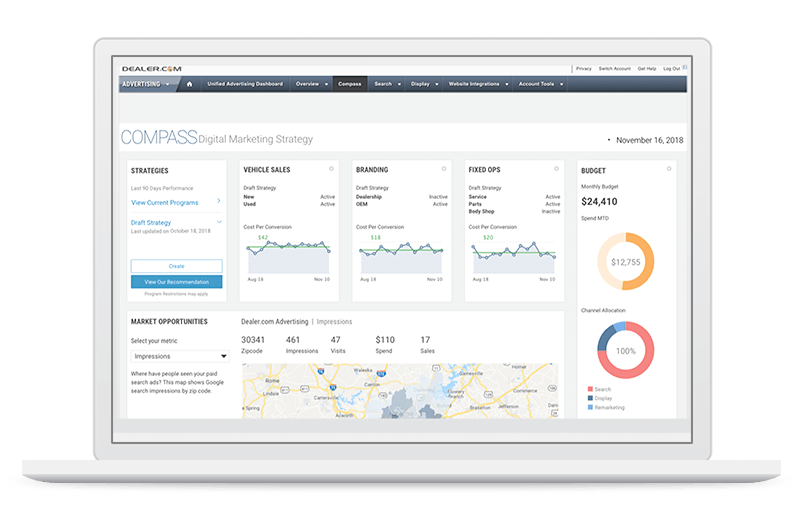Click View Our Recommendation button
The height and width of the screenshot is (532, 800).
tap(177, 282)
